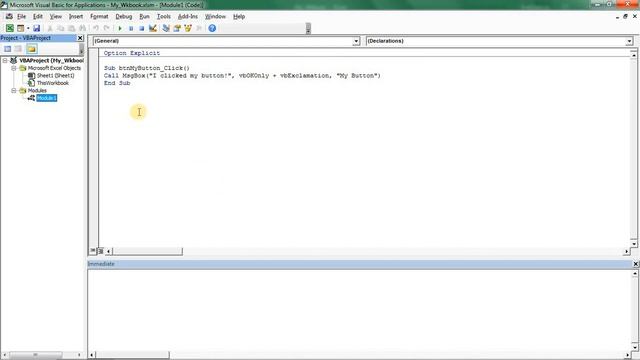Open the File menu
This screenshot has width=640, height=360.
(21, 17)
